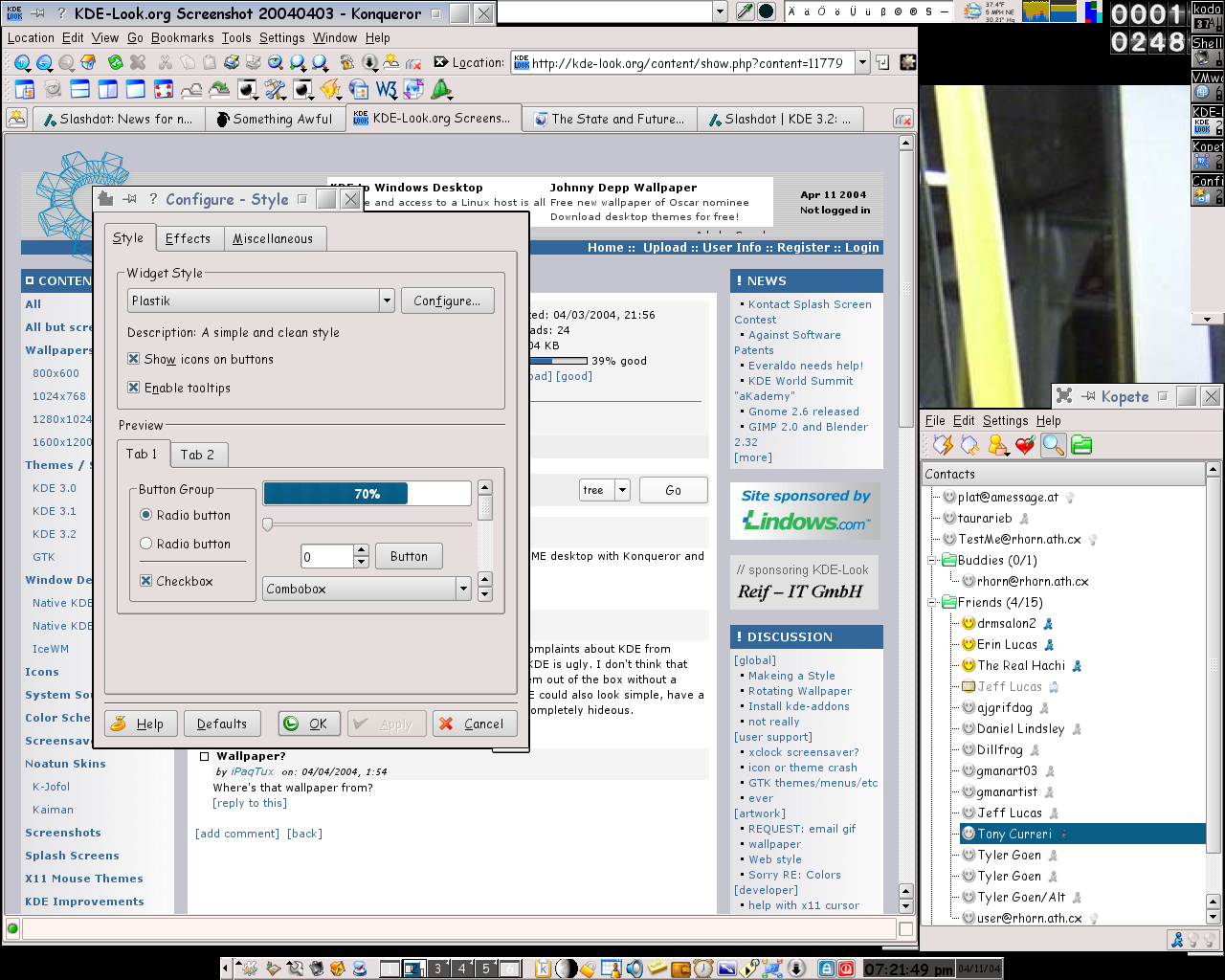Click Konqueror's Up navigation arrow icon

(22, 62)
